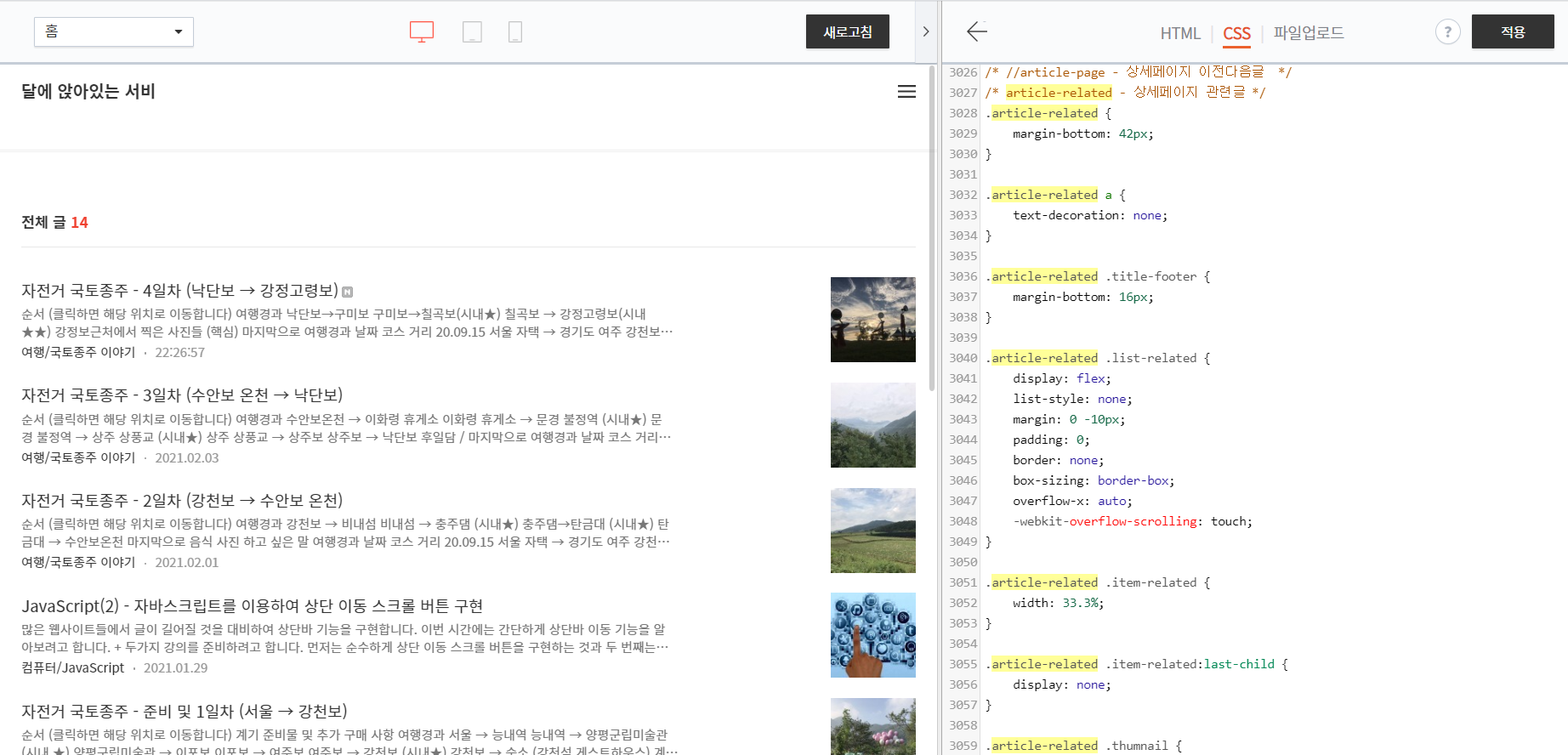The width and height of the screenshot is (1568, 755).
Task: Open the 홈 page selector dropdown
Action: pos(114,31)
